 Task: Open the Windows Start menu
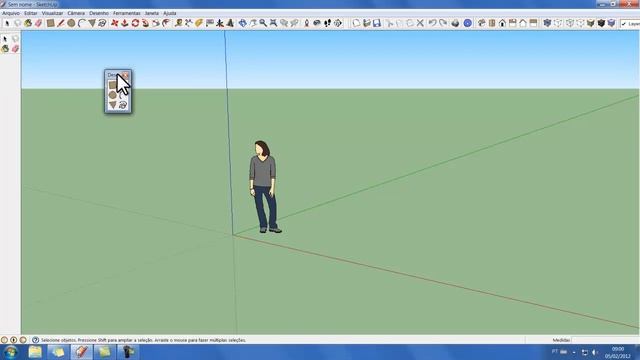click(x=11, y=352)
